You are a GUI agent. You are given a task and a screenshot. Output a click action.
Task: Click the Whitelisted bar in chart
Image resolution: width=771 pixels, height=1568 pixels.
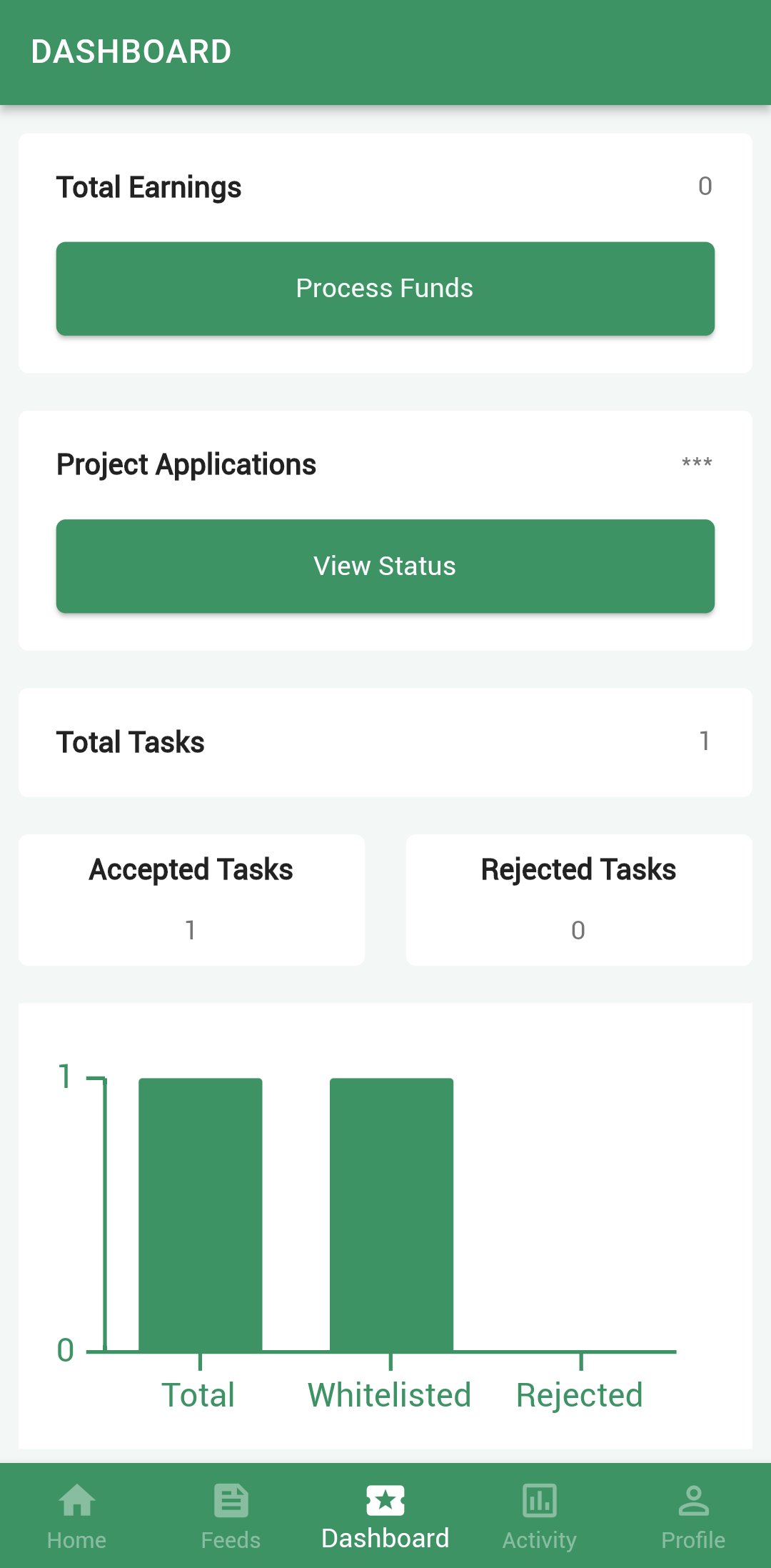point(391,1214)
